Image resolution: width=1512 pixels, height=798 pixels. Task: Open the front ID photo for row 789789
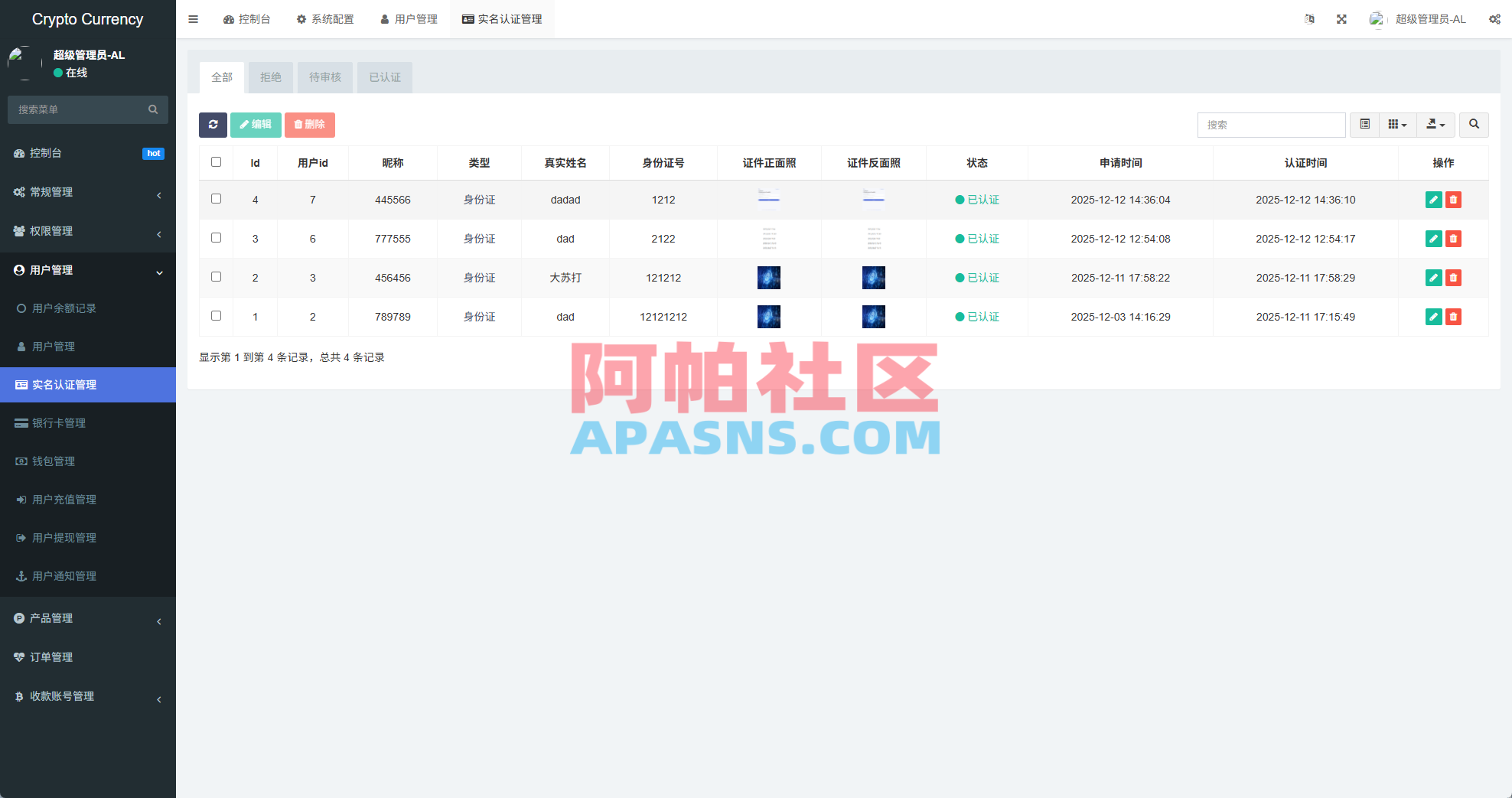click(x=769, y=317)
